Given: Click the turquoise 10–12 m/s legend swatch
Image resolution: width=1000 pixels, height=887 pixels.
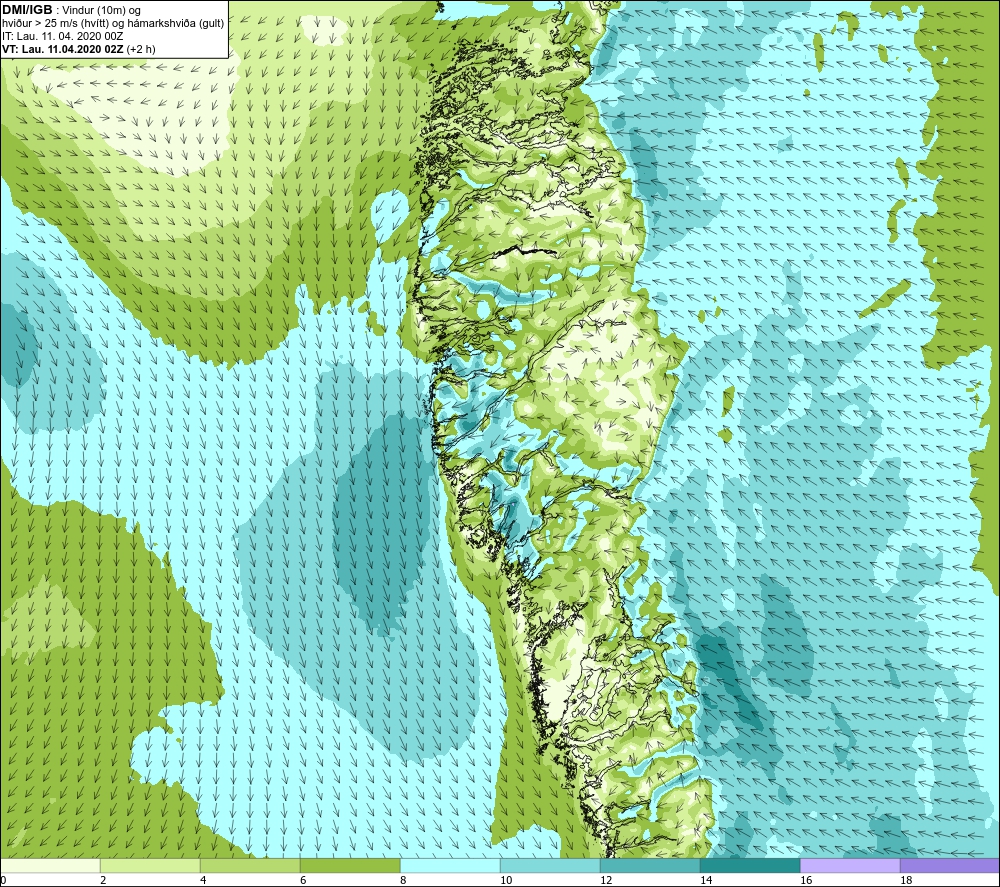Looking at the screenshot, I should pyautogui.click(x=550, y=865).
